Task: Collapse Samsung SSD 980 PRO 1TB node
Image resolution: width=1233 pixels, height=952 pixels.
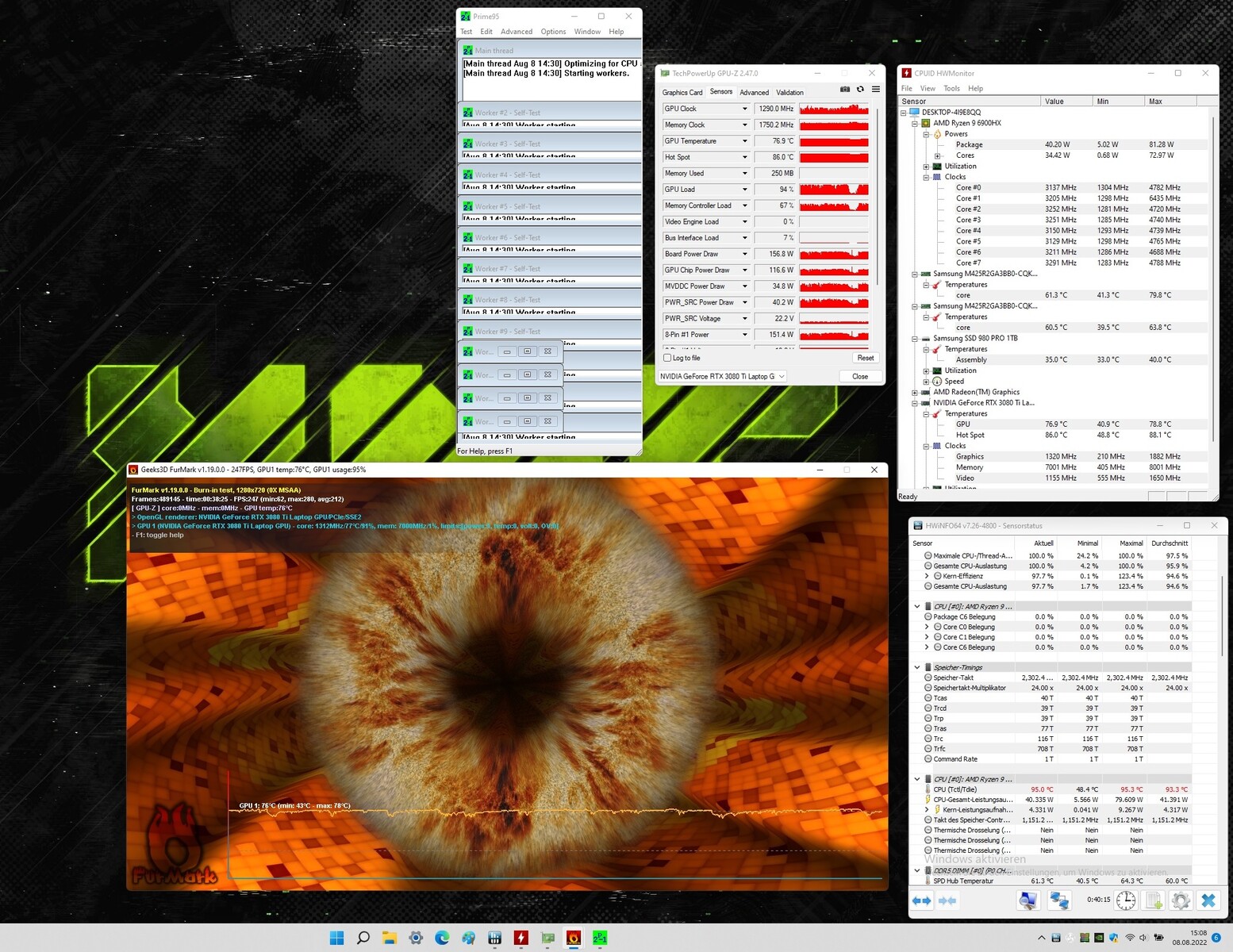Action: click(915, 338)
